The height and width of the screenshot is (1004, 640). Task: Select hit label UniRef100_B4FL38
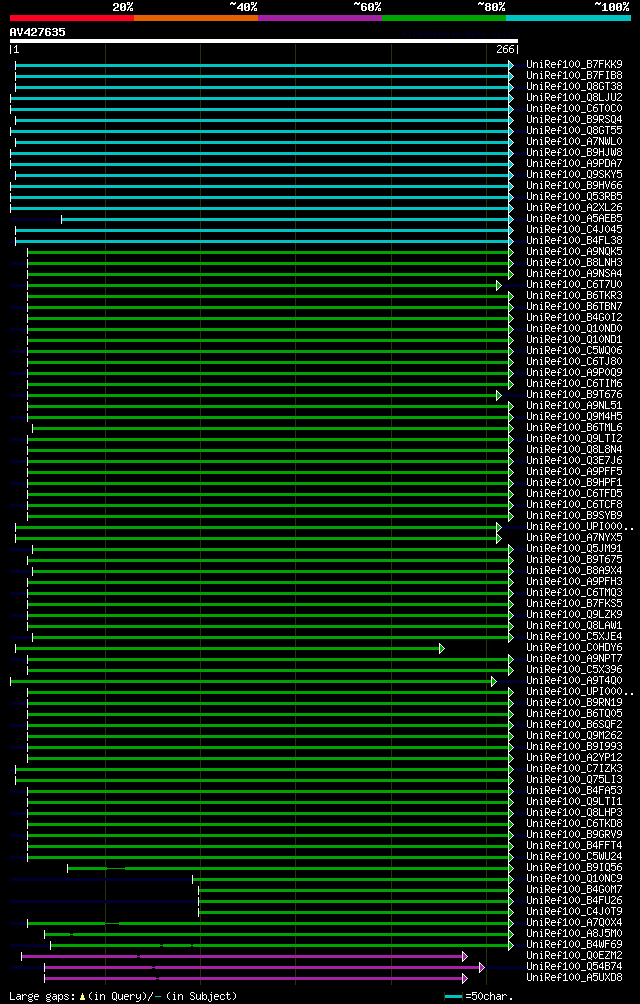pos(574,240)
